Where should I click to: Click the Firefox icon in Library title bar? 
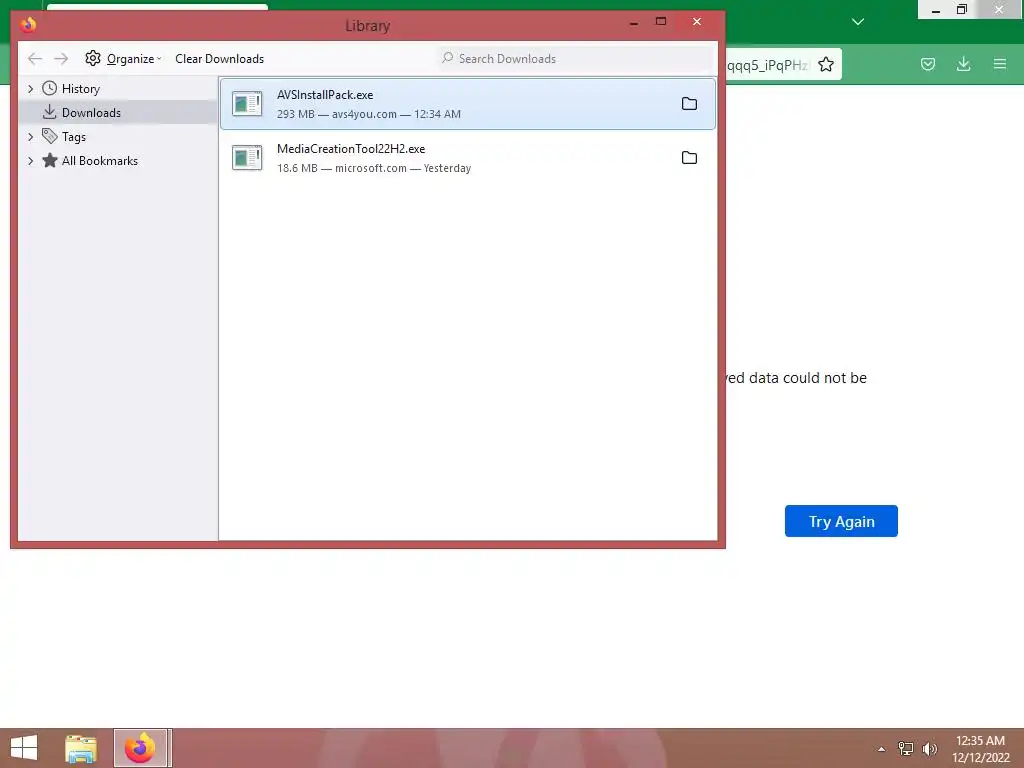pyautogui.click(x=28, y=25)
